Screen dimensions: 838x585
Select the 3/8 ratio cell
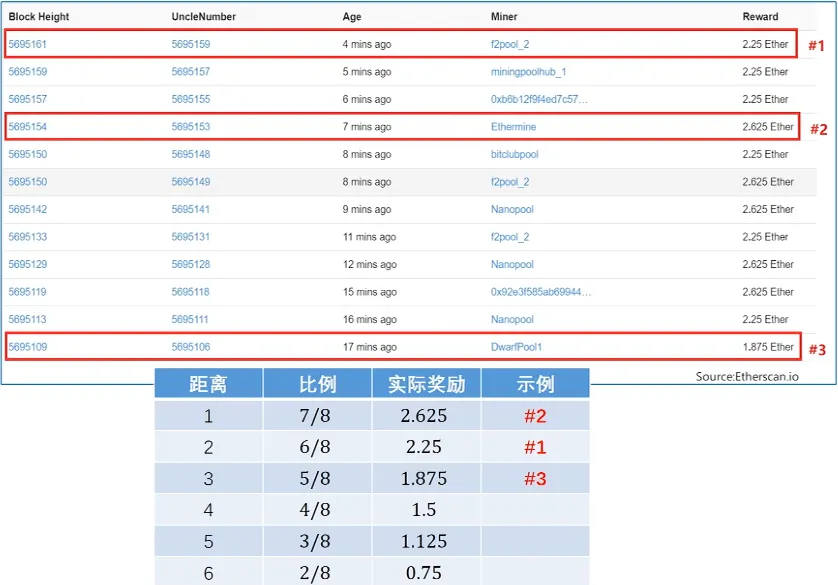coord(318,541)
